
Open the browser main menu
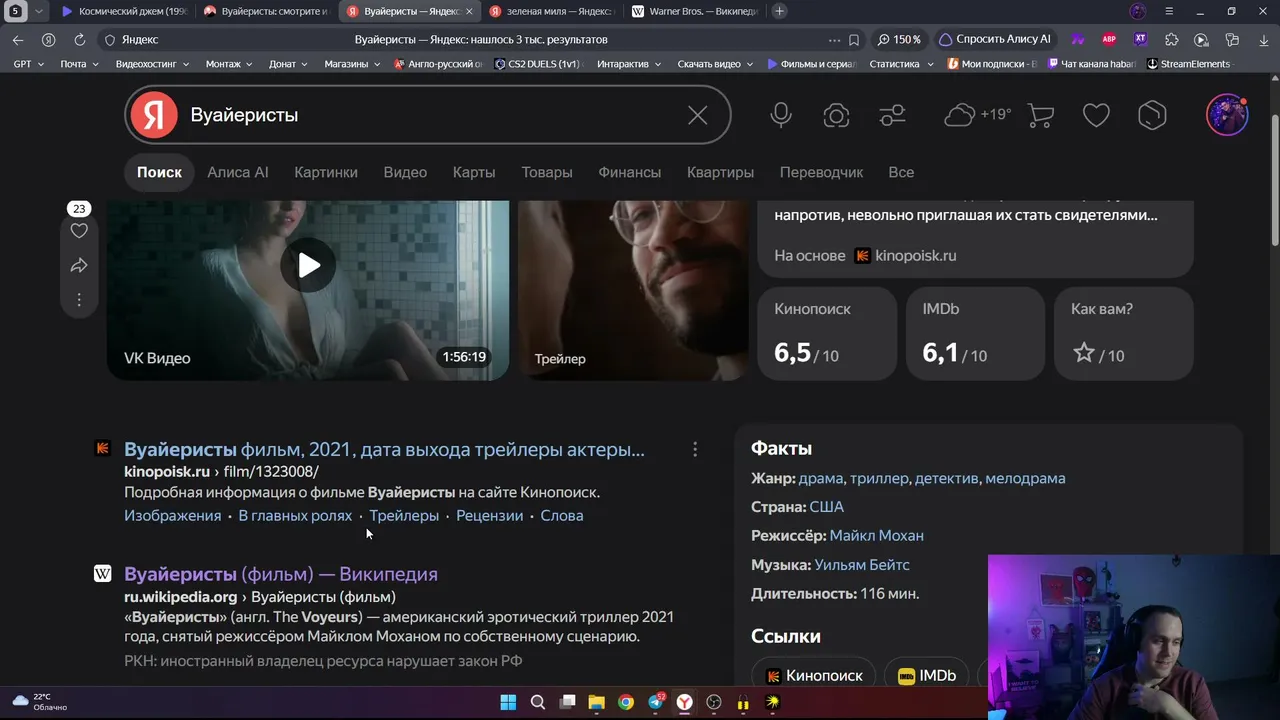1168,11
